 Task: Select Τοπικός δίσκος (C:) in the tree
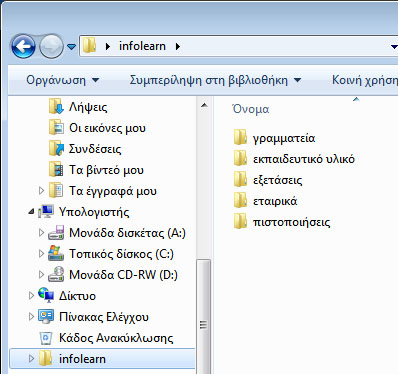(121, 254)
